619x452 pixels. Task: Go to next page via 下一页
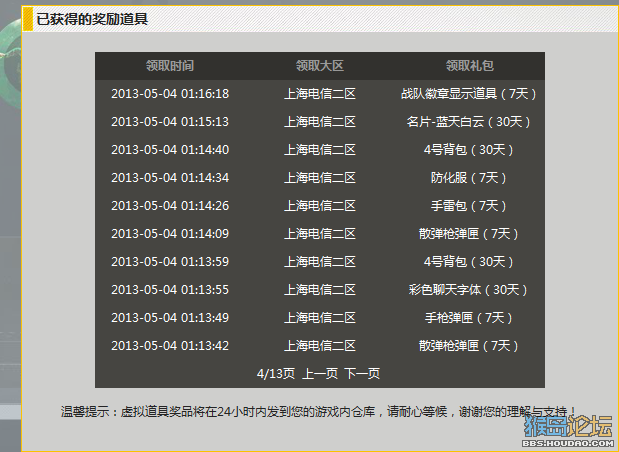362,373
